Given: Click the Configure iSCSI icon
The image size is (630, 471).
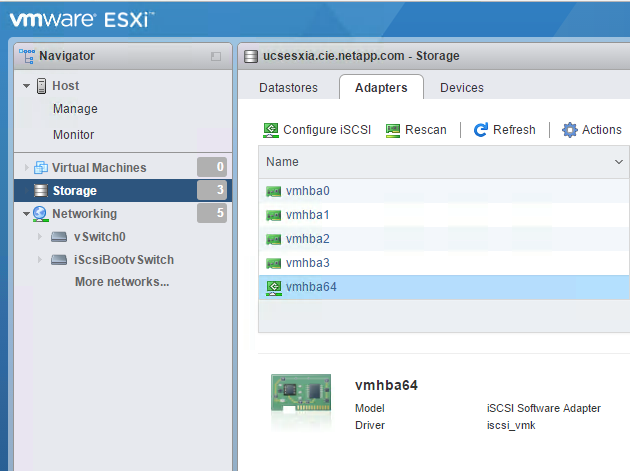Looking at the screenshot, I should pyautogui.click(x=271, y=130).
